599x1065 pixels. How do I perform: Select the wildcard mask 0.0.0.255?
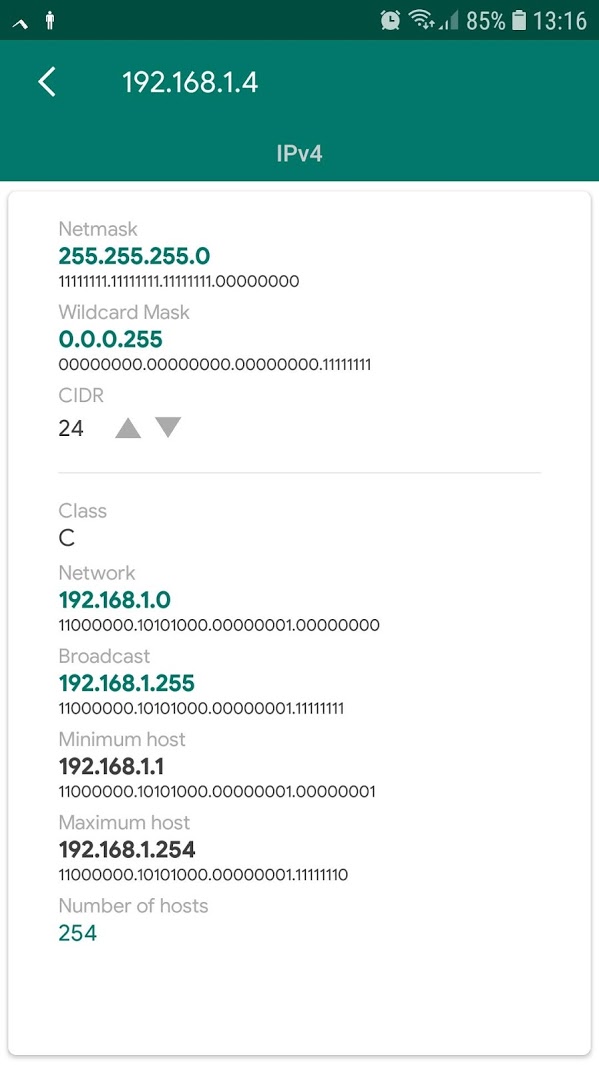click(x=111, y=339)
